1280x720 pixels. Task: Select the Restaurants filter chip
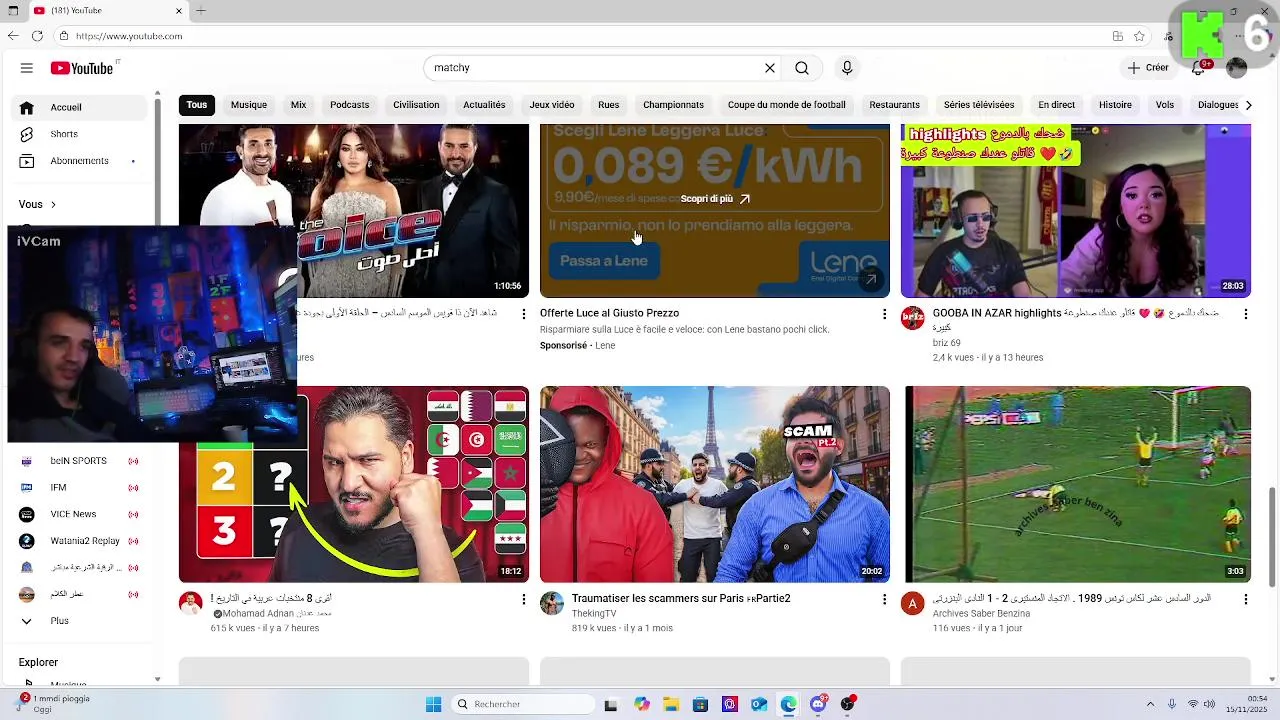895,105
